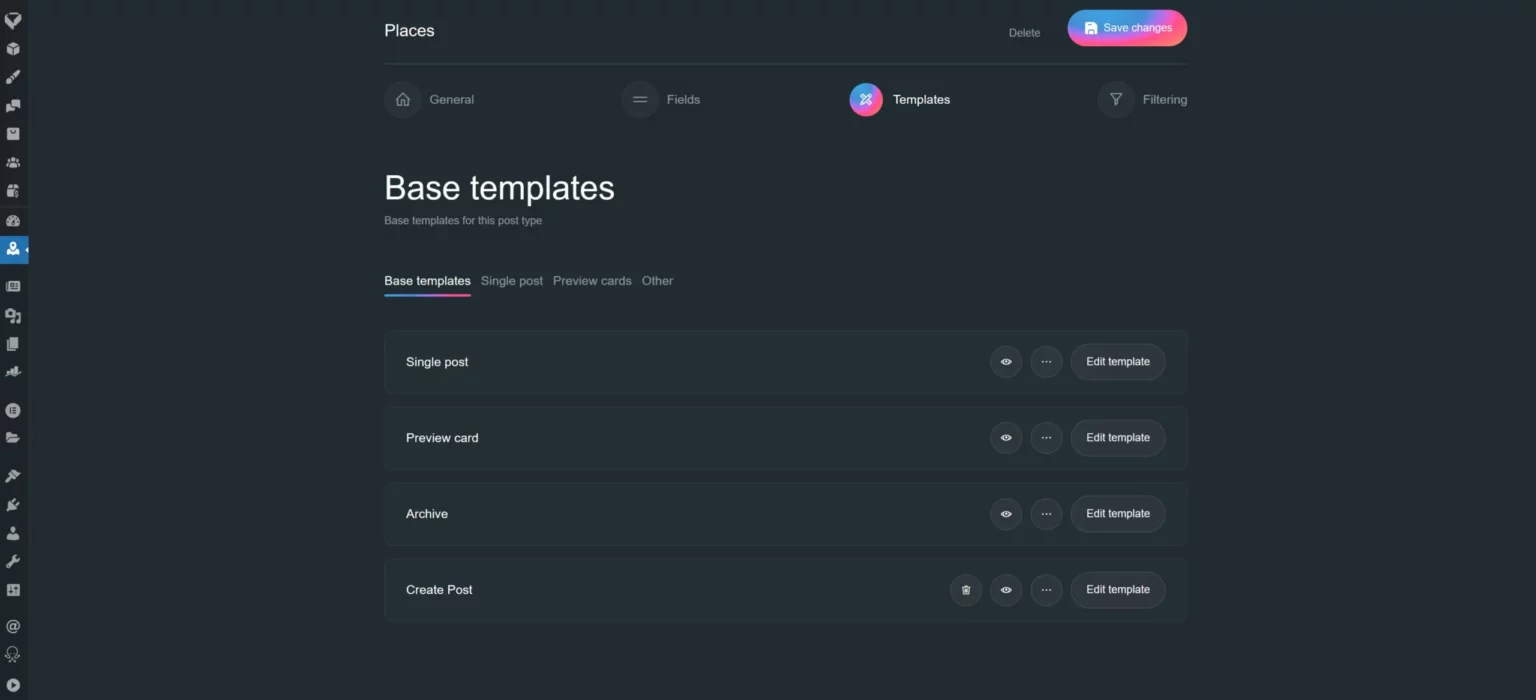Click the eye icon for Preview card

click(1006, 438)
